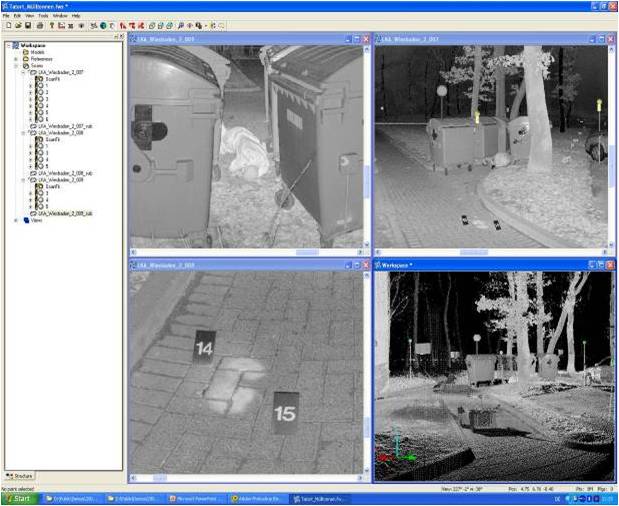Screen dimensions: 619x506
Task: Click the purple pan toolbar icon
Action: 190,26
